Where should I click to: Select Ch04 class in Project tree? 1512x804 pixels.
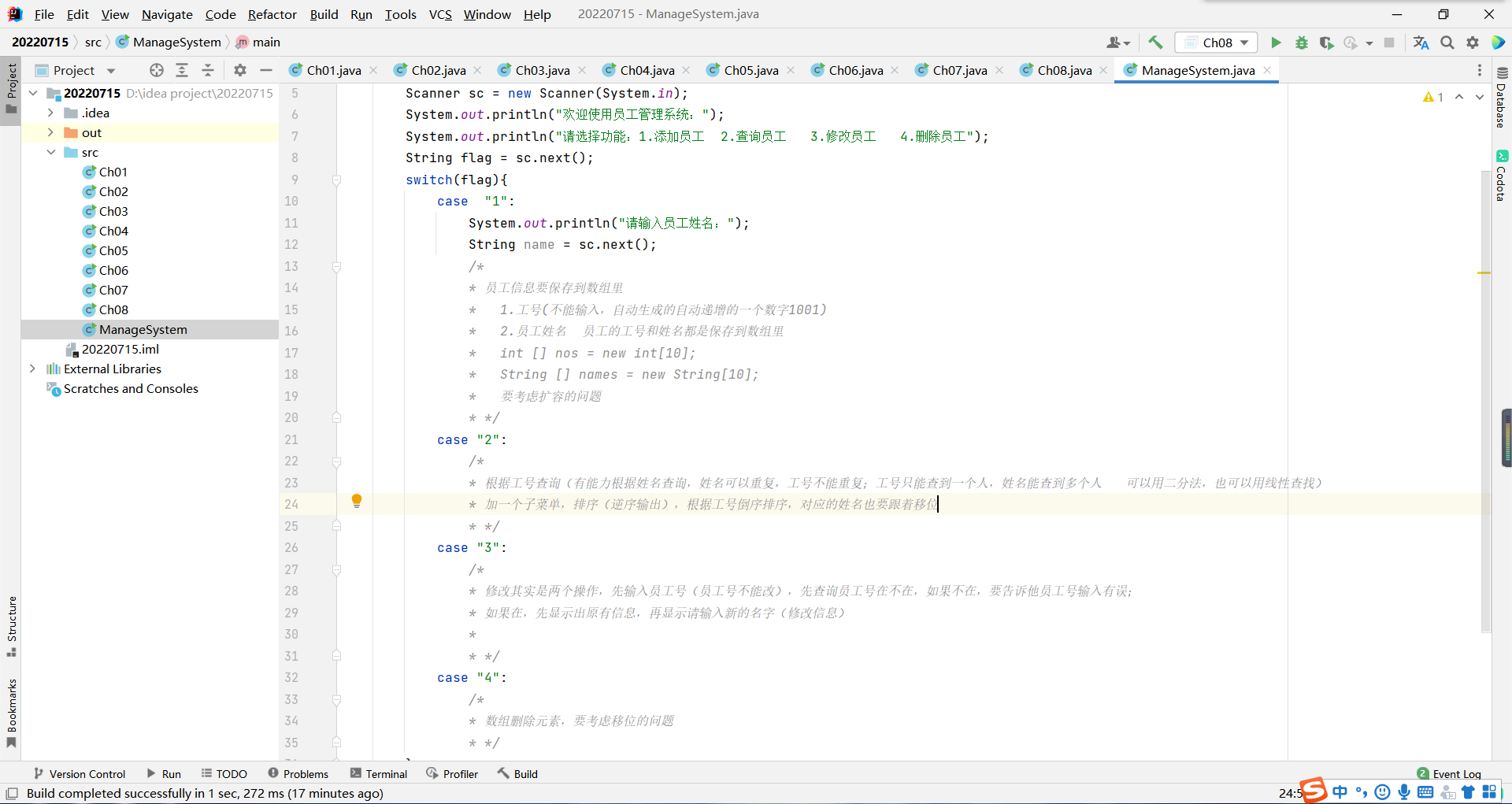(x=113, y=231)
